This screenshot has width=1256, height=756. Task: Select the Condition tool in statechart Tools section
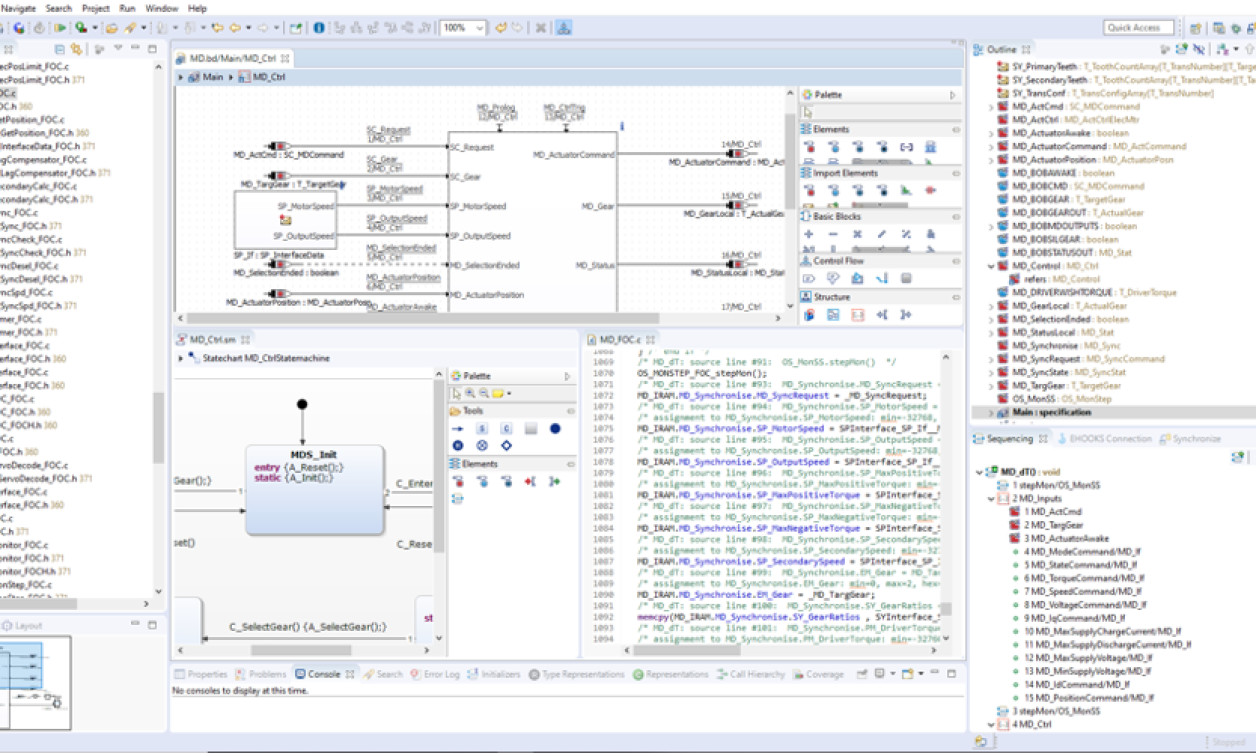pyautogui.click(x=506, y=445)
